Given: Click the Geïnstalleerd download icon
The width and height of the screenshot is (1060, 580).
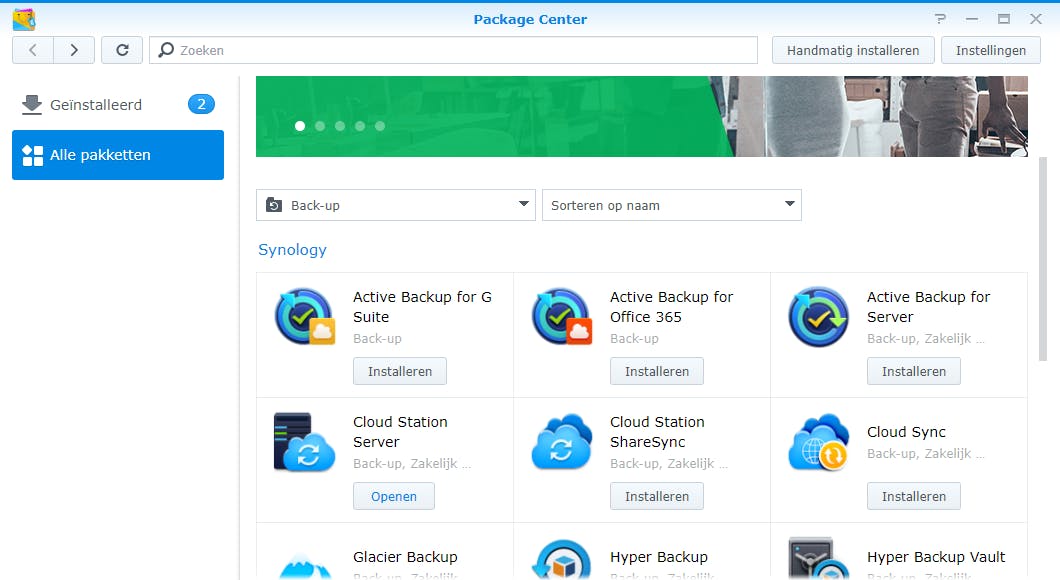Looking at the screenshot, I should pos(32,105).
